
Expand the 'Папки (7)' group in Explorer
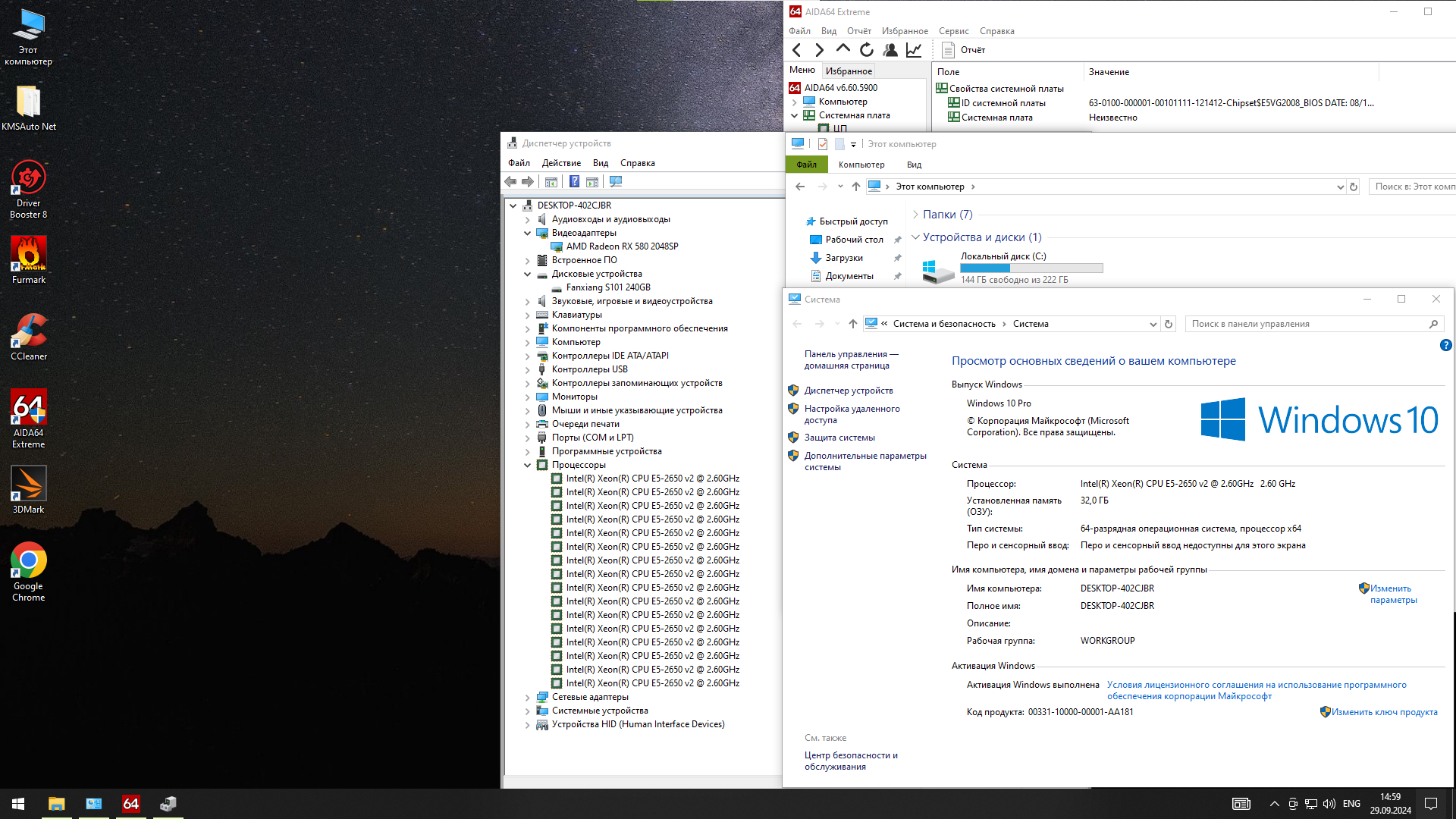coord(915,215)
